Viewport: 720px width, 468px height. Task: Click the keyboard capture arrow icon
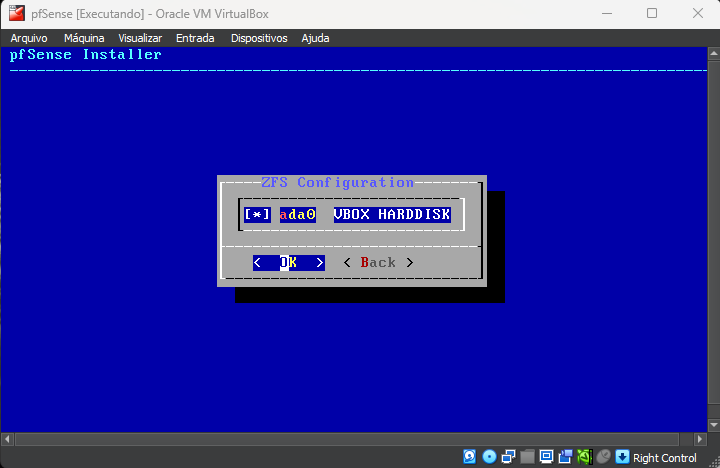pyautogui.click(x=622, y=457)
